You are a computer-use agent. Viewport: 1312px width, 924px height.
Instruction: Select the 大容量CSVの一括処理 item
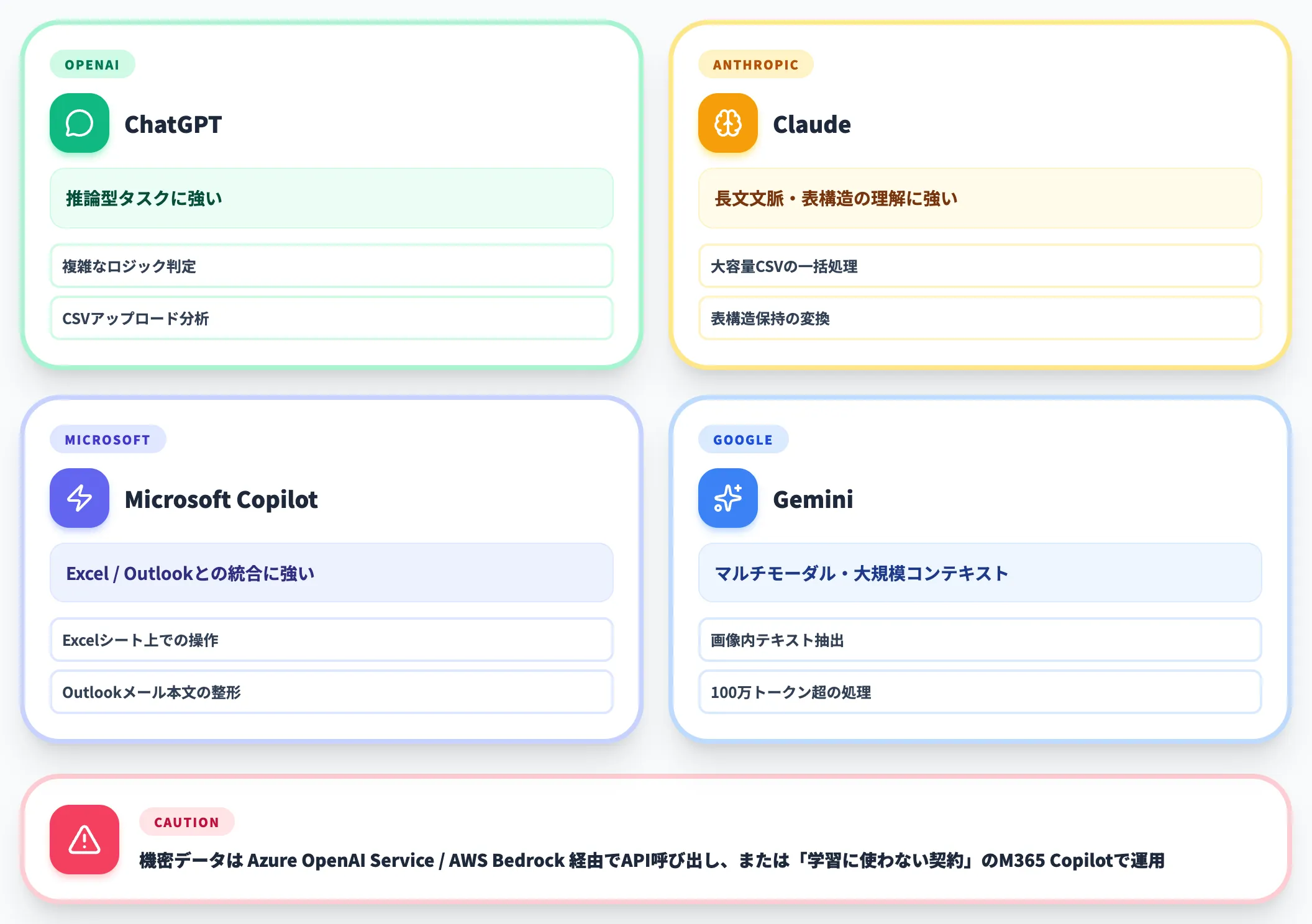(x=980, y=266)
